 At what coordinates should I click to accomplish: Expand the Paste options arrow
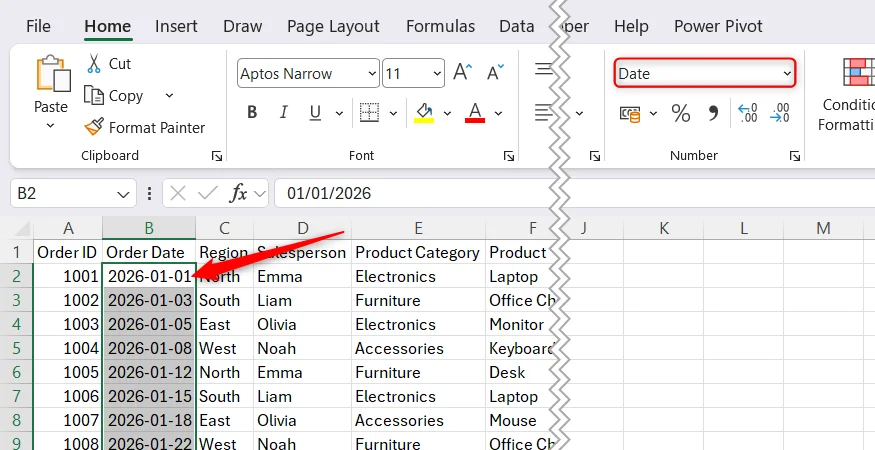[51, 125]
